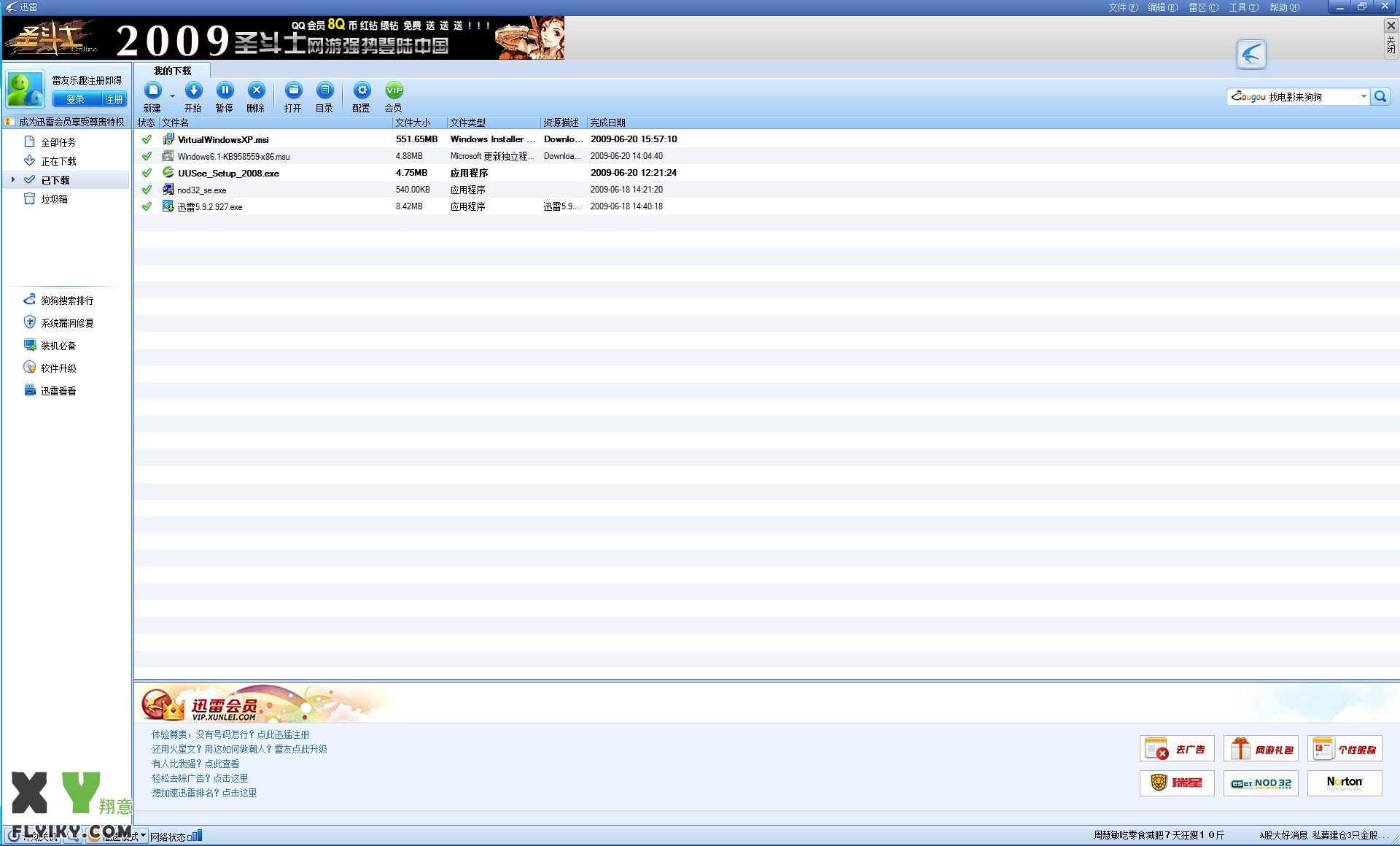Screen dimensions: 1400x846
Task: Click the 还用火星文 upgrade link
Action: pos(239,749)
